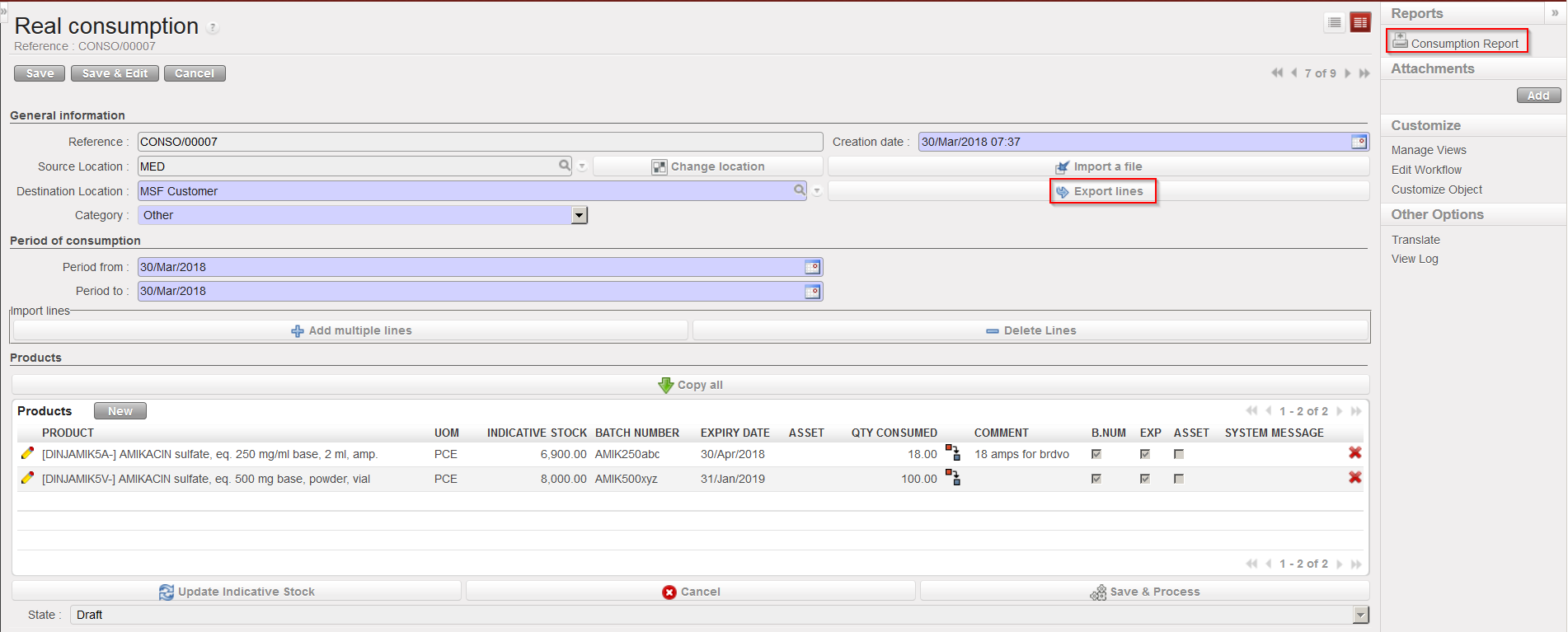Open the Creation date calendar picker
The width and height of the screenshot is (1568, 632).
(1359, 142)
